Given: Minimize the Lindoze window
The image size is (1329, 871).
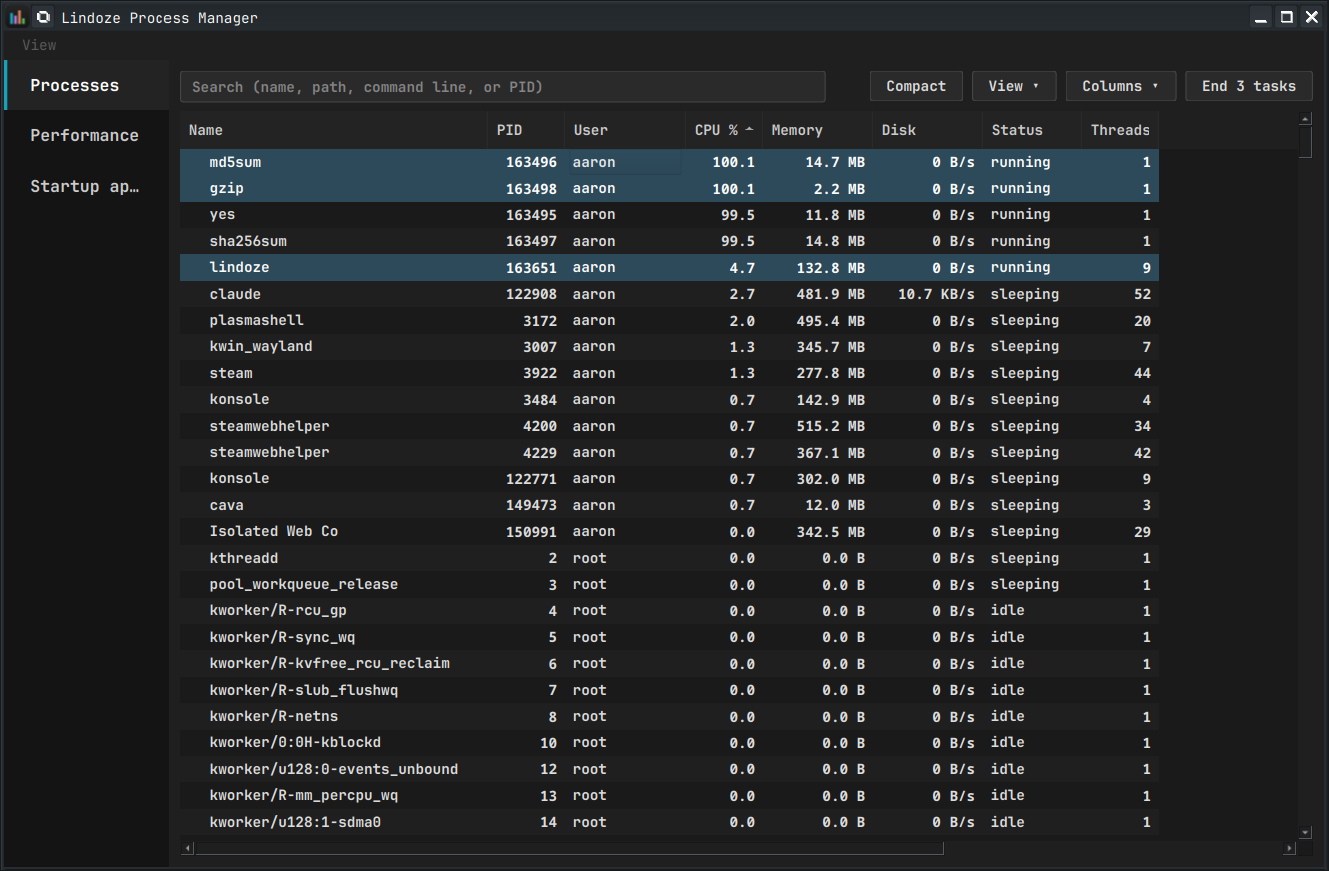Looking at the screenshot, I should 1262,17.
